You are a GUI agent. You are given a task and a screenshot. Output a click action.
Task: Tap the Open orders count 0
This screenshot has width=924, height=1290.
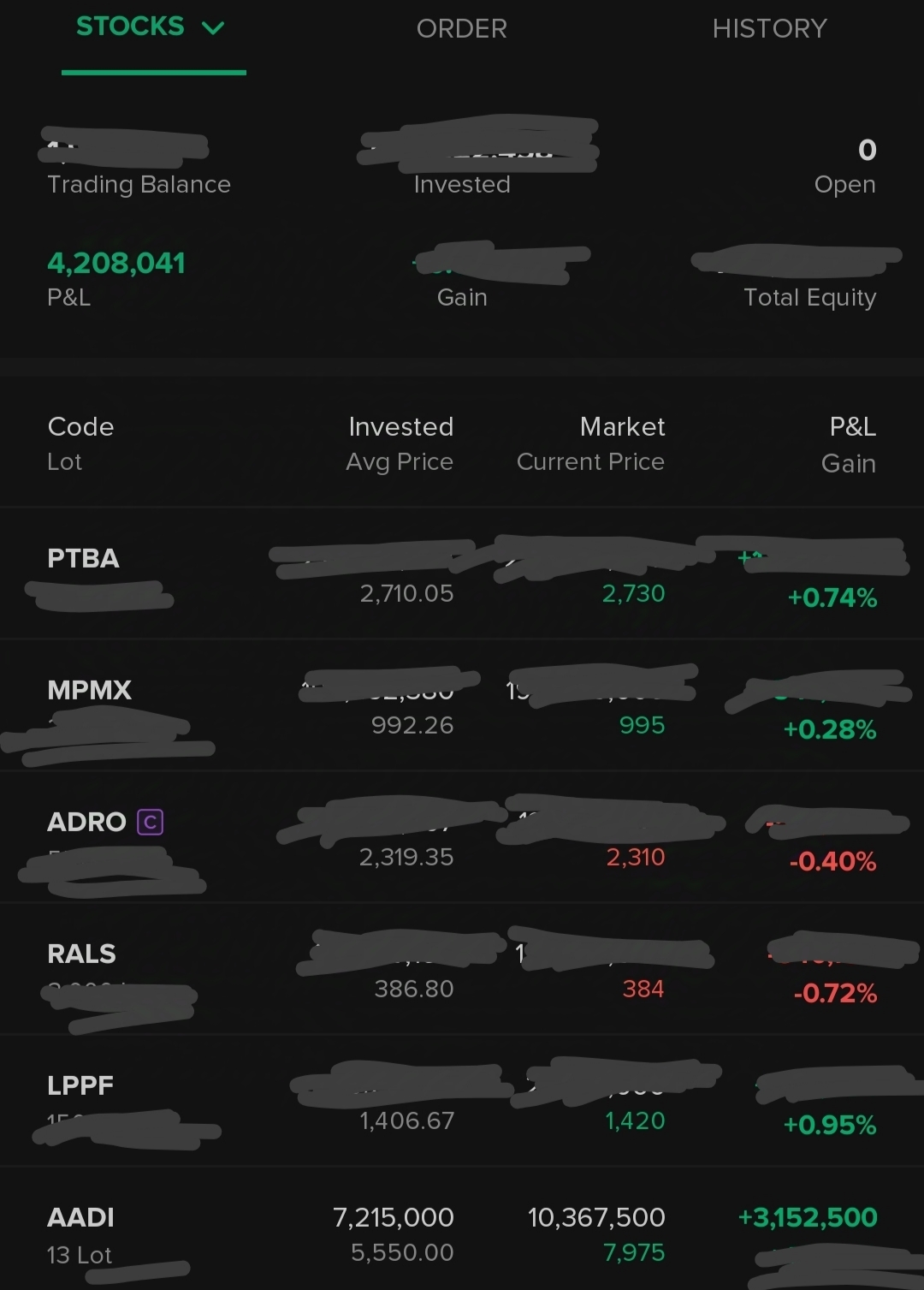(x=867, y=151)
